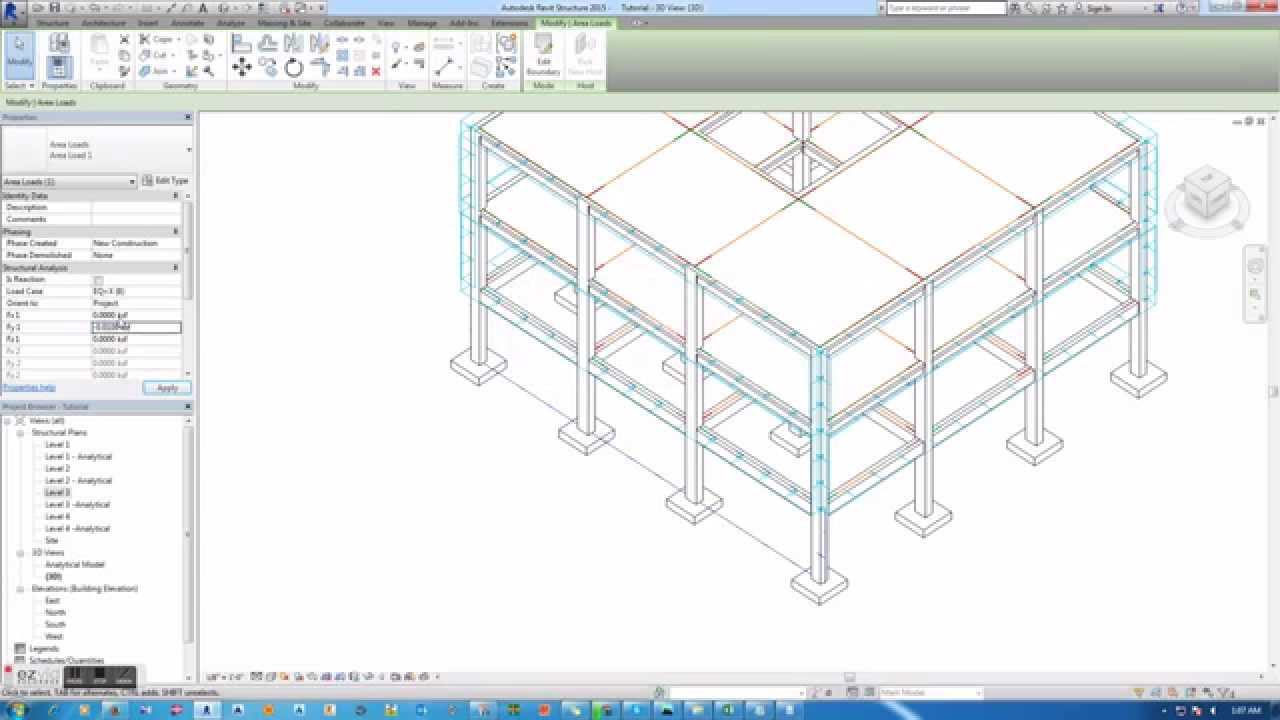The image size is (1280, 720).
Task: Open the Area Loads type selector dropdown
Action: tap(132, 181)
